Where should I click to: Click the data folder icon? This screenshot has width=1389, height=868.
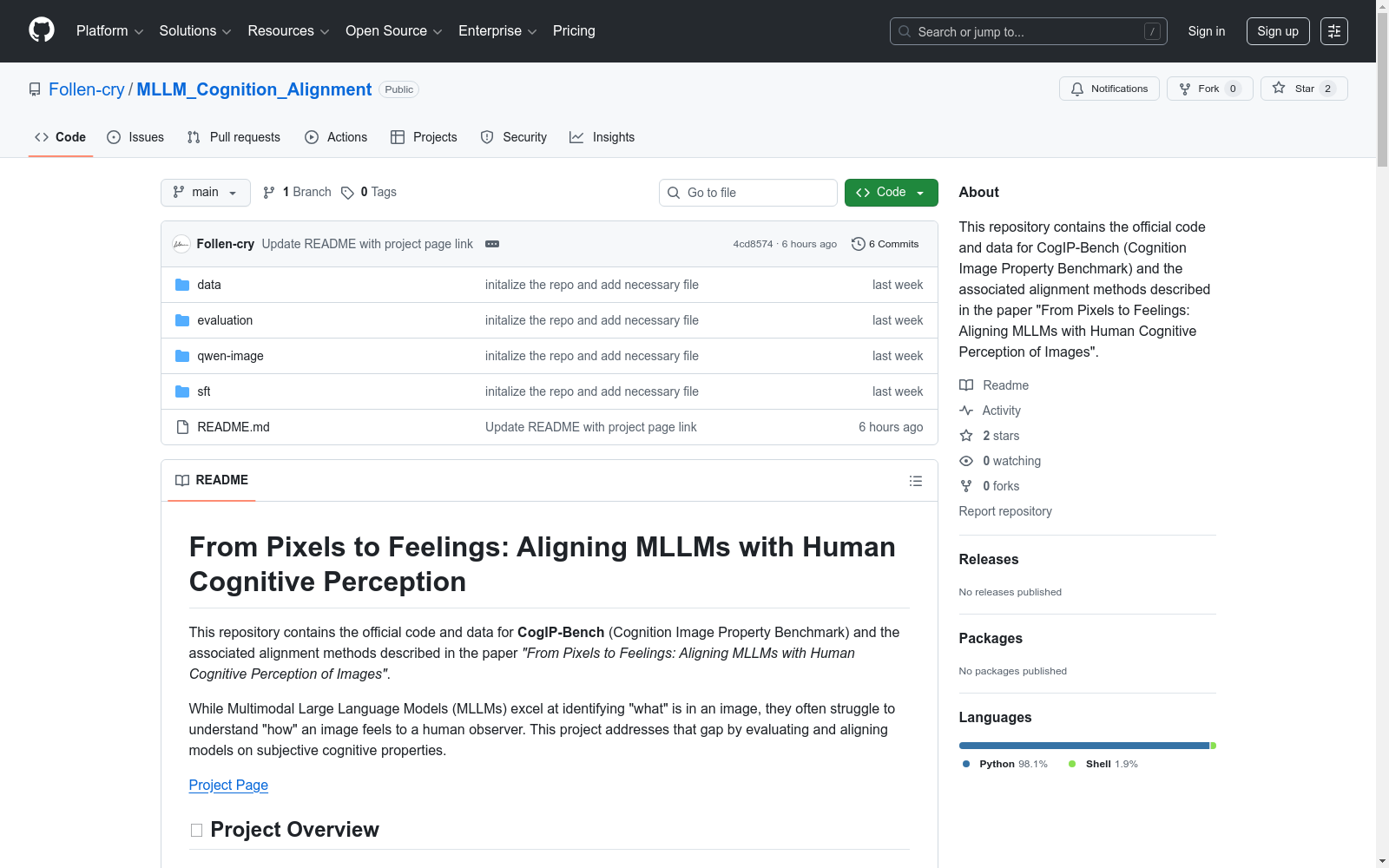(182, 285)
